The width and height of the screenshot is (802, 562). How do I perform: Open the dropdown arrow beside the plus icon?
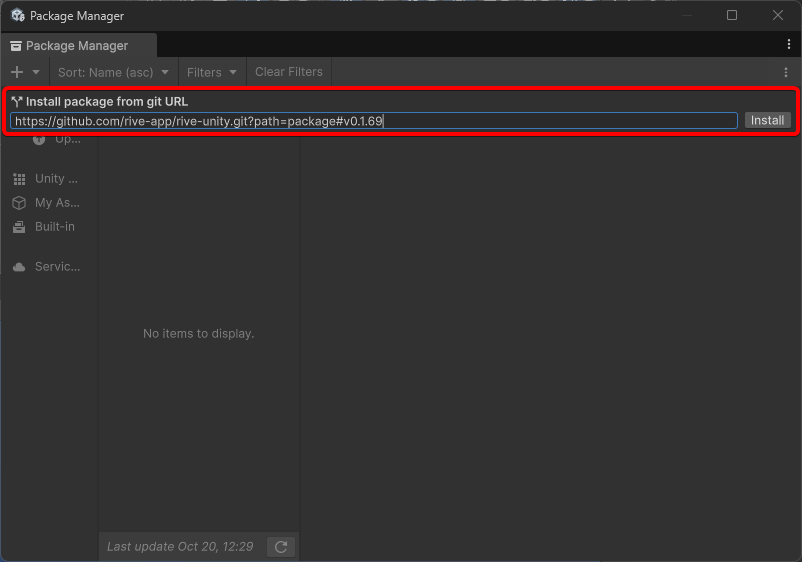coord(36,72)
